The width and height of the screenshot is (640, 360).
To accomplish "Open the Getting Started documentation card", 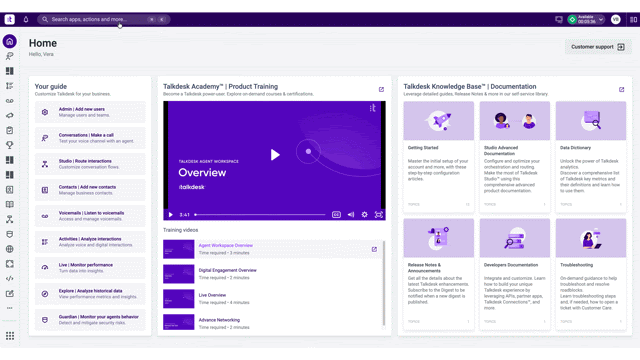I will coord(438,156).
